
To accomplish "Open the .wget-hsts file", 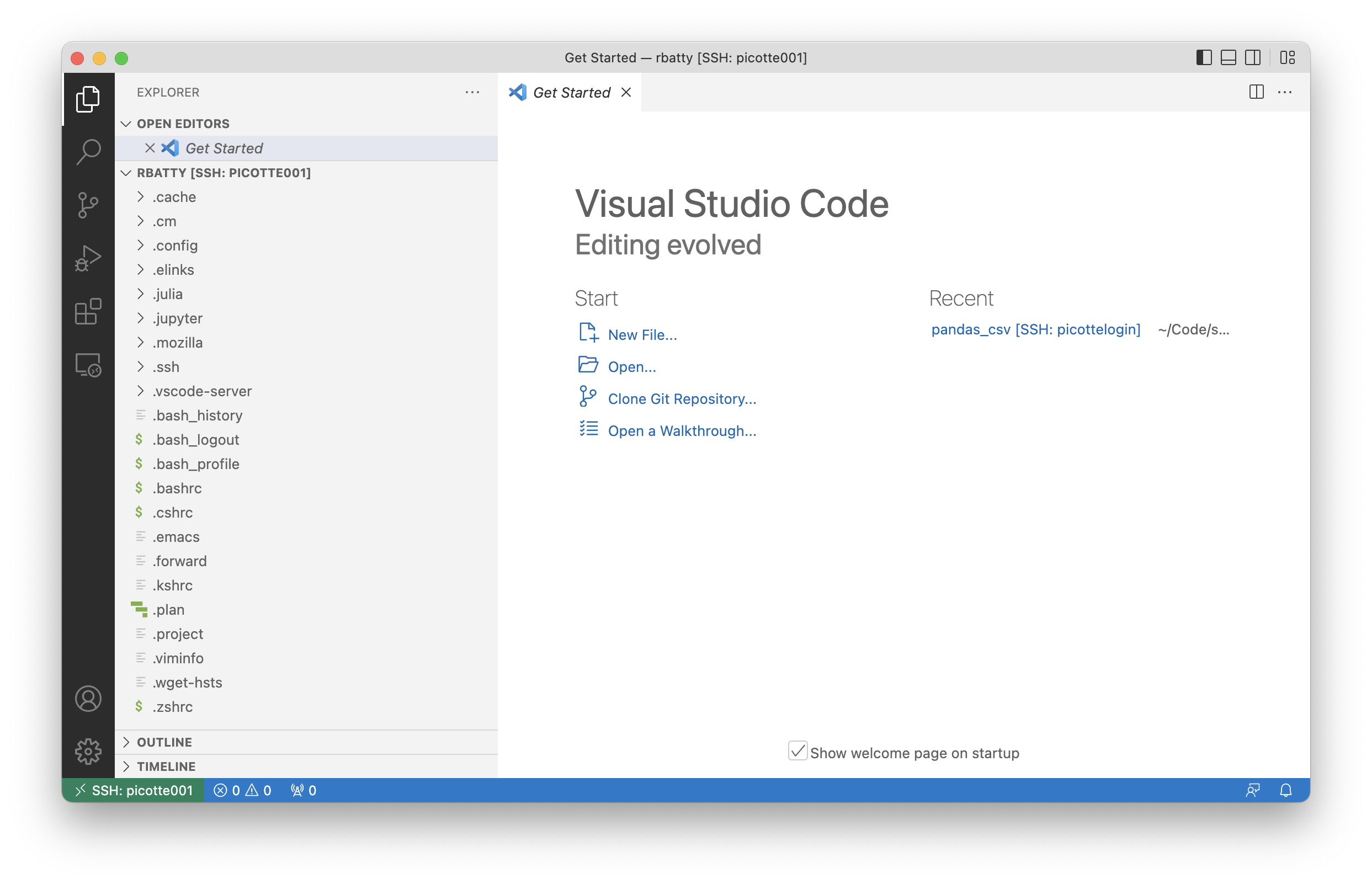I will tap(306, 683).
